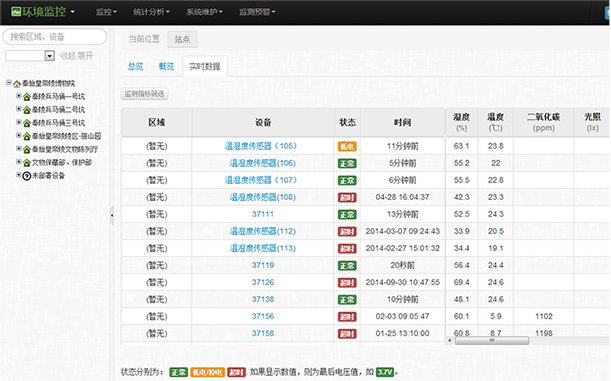The height and width of the screenshot is (381, 611).
Task: Open device link 37158
Action: 263,333
